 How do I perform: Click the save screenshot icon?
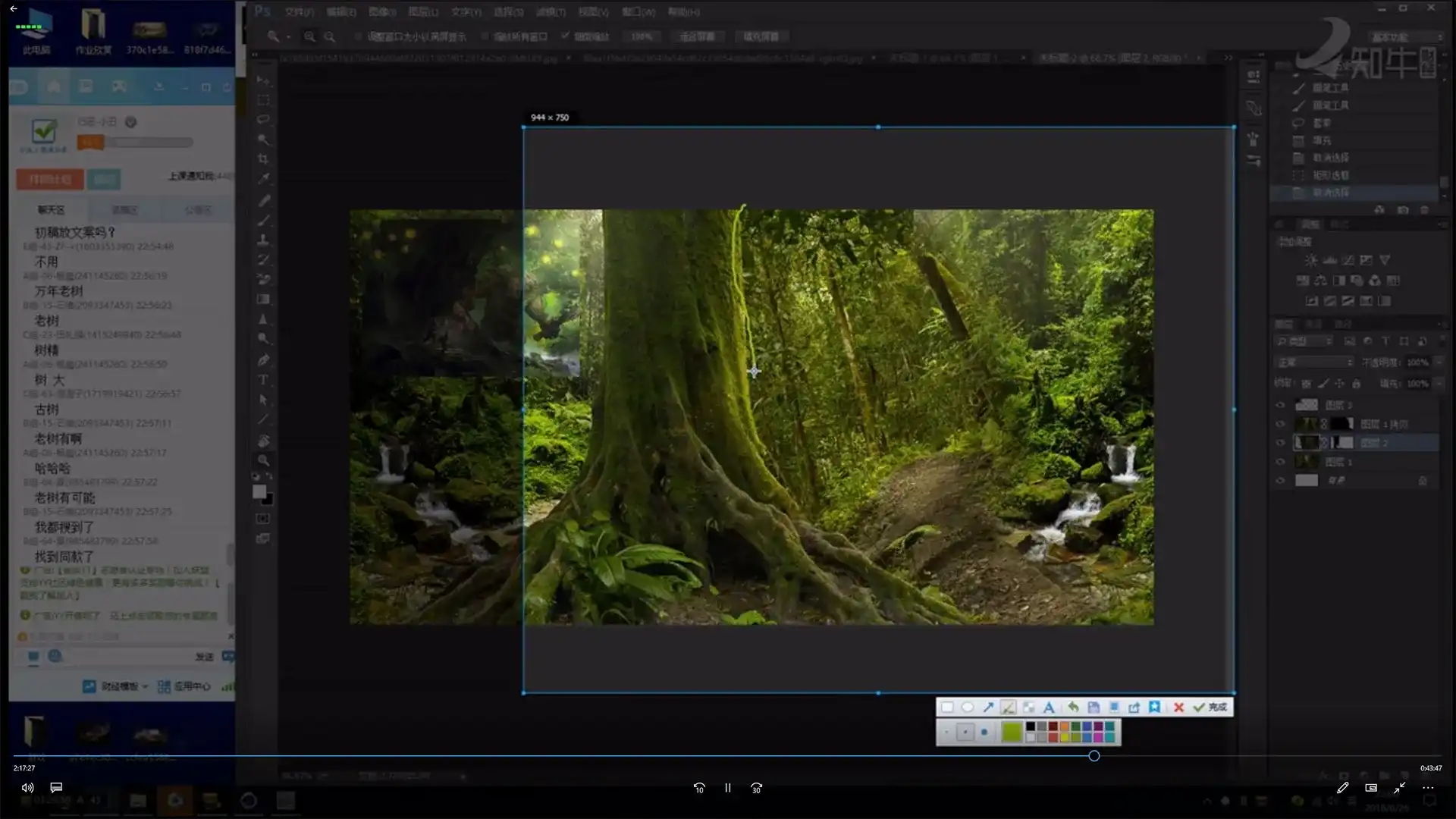[1094, 708]
